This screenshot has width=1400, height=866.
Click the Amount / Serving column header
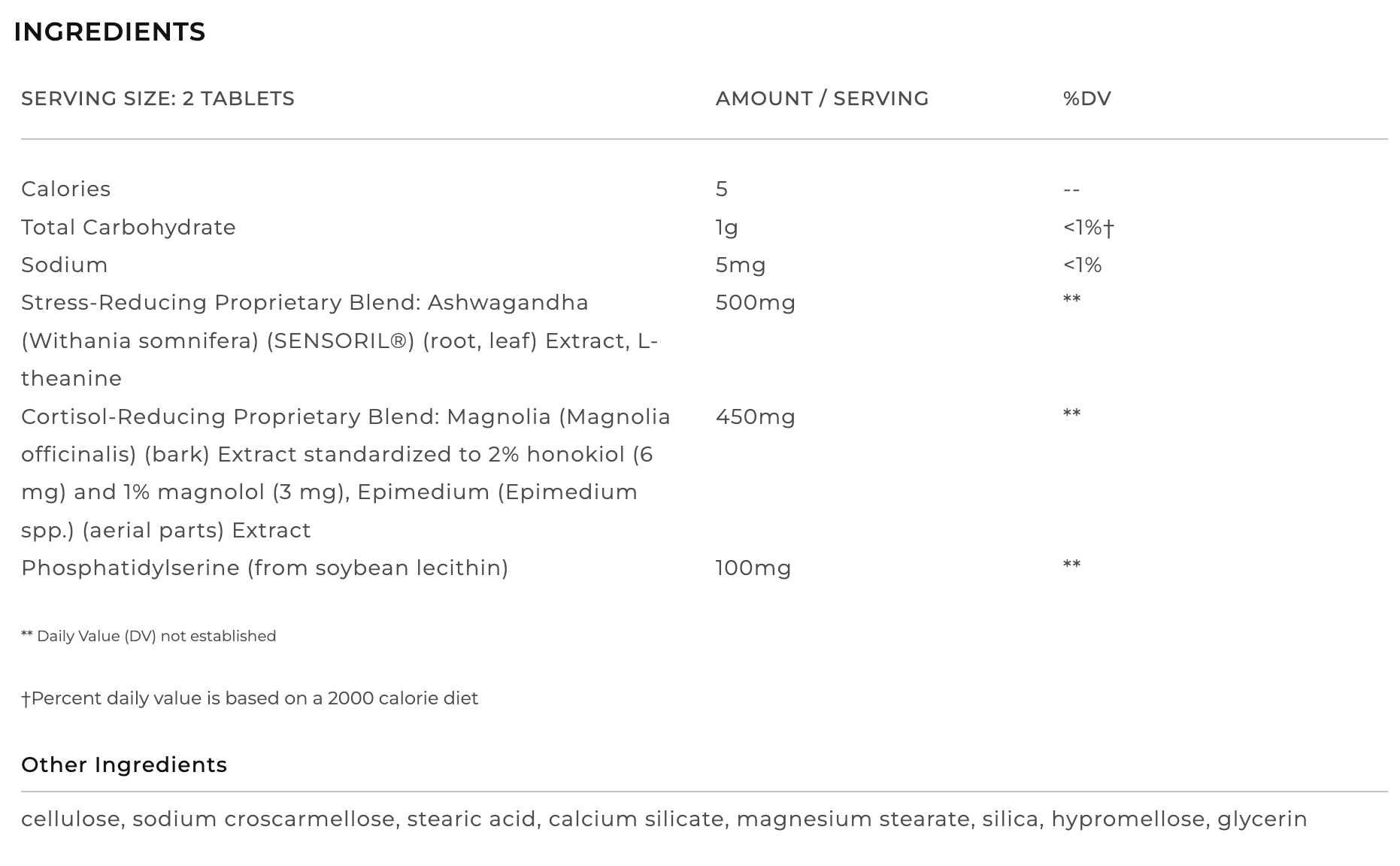pyautogui.click(x=822, y=98)
